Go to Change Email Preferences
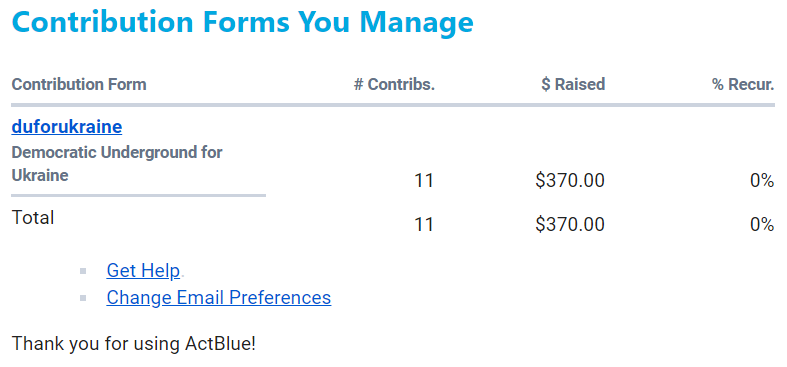The height and width of the screenshot is (367, 787). tap(219, 298)
